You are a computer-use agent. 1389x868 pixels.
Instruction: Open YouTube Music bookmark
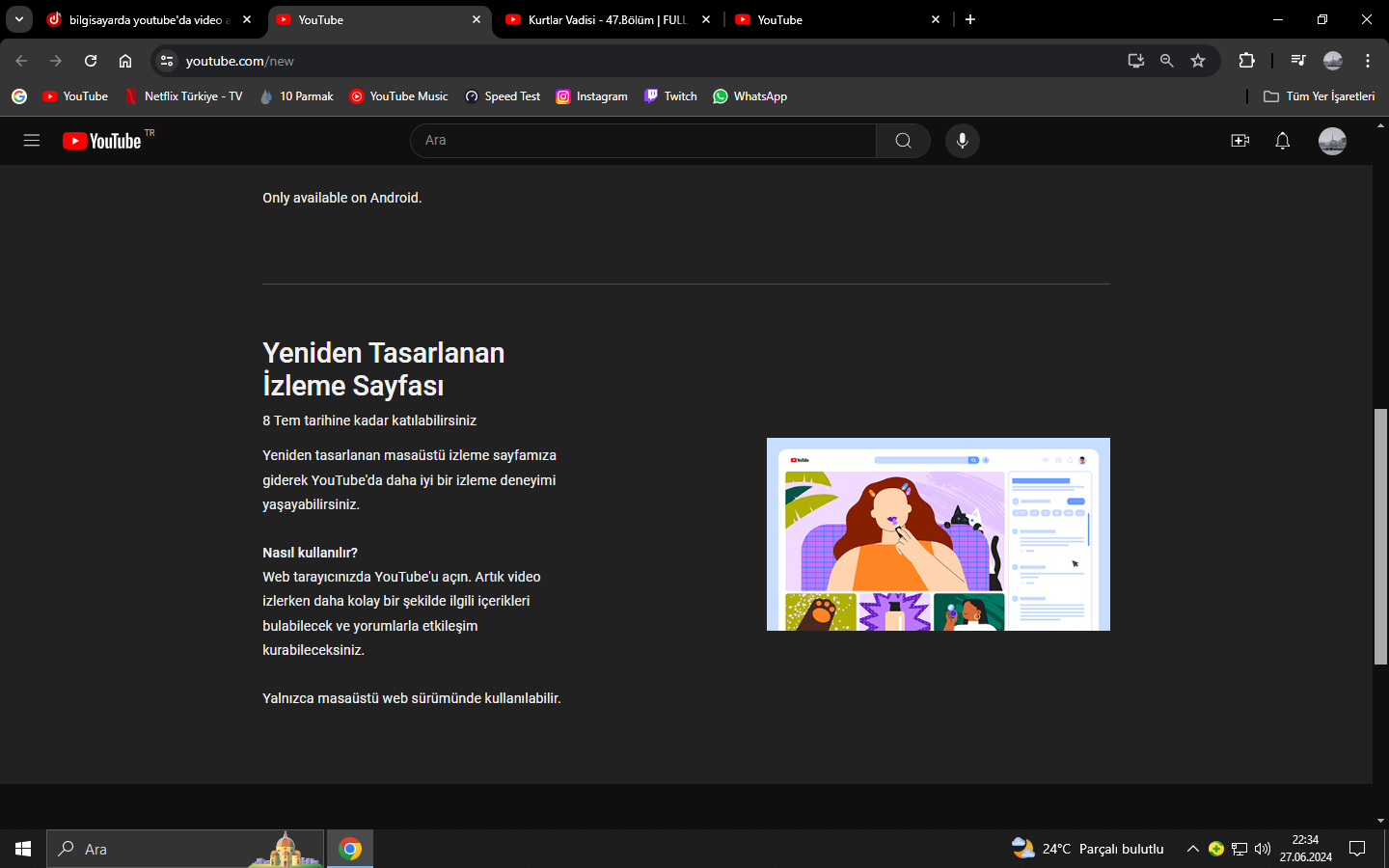tap(399, 96)
